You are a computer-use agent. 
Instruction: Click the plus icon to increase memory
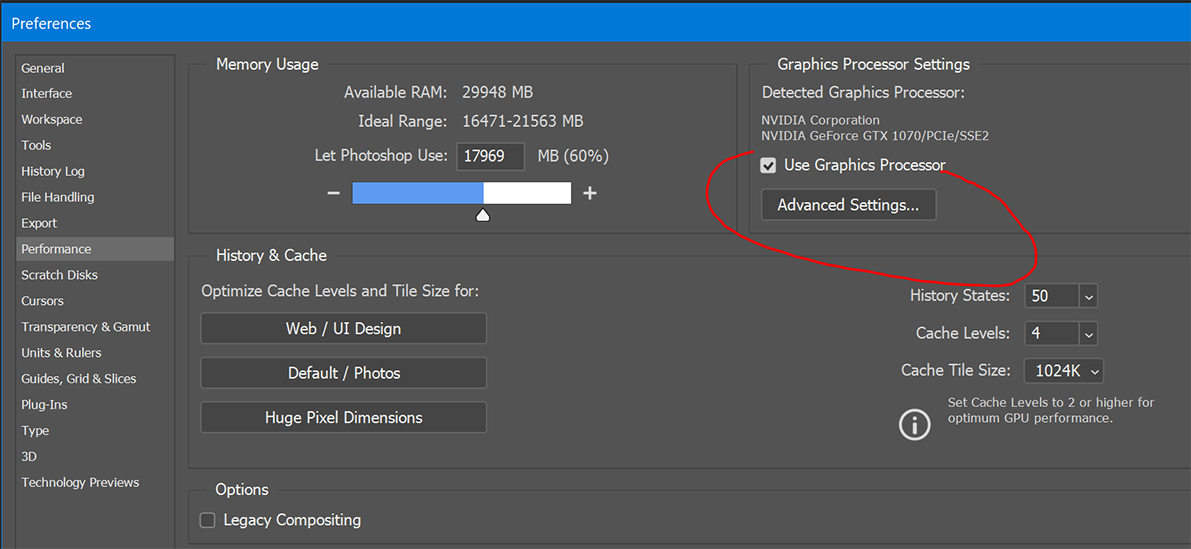tap(590, 193)
